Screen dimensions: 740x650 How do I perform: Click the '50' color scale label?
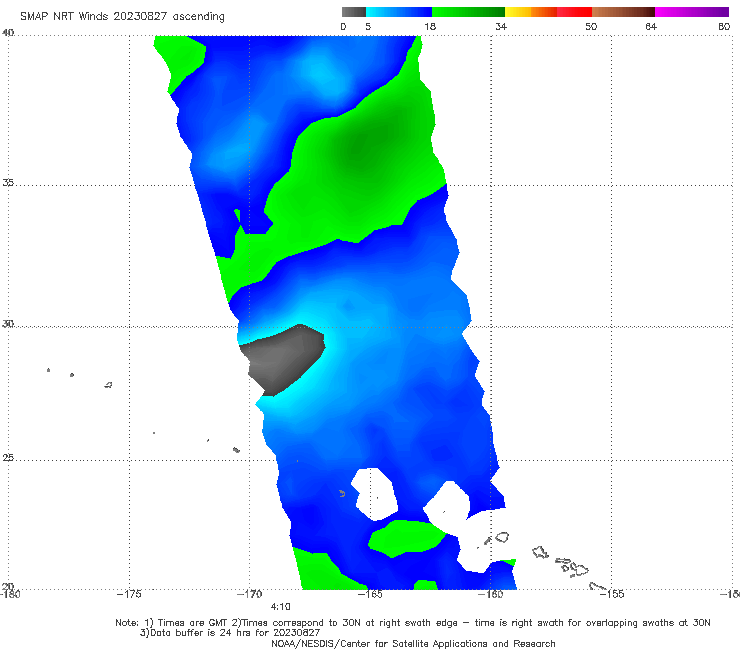click(591, 26)
